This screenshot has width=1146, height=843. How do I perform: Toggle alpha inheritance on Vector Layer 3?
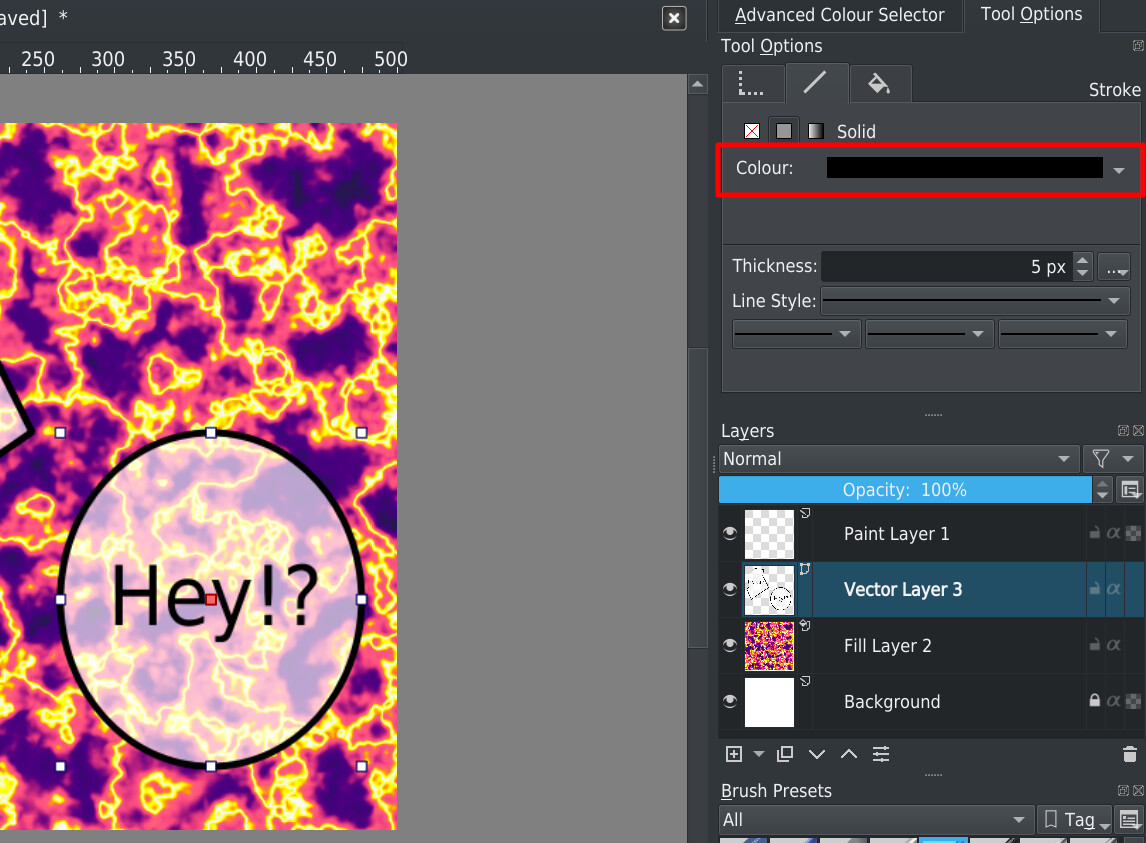pyautogui.click(x=1113, y=589)
